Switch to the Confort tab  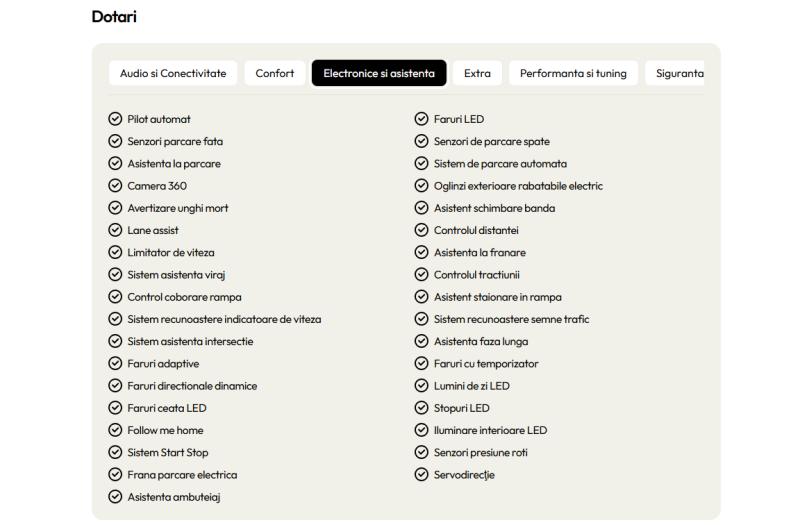pyautogui.click(x=275, y=73)
